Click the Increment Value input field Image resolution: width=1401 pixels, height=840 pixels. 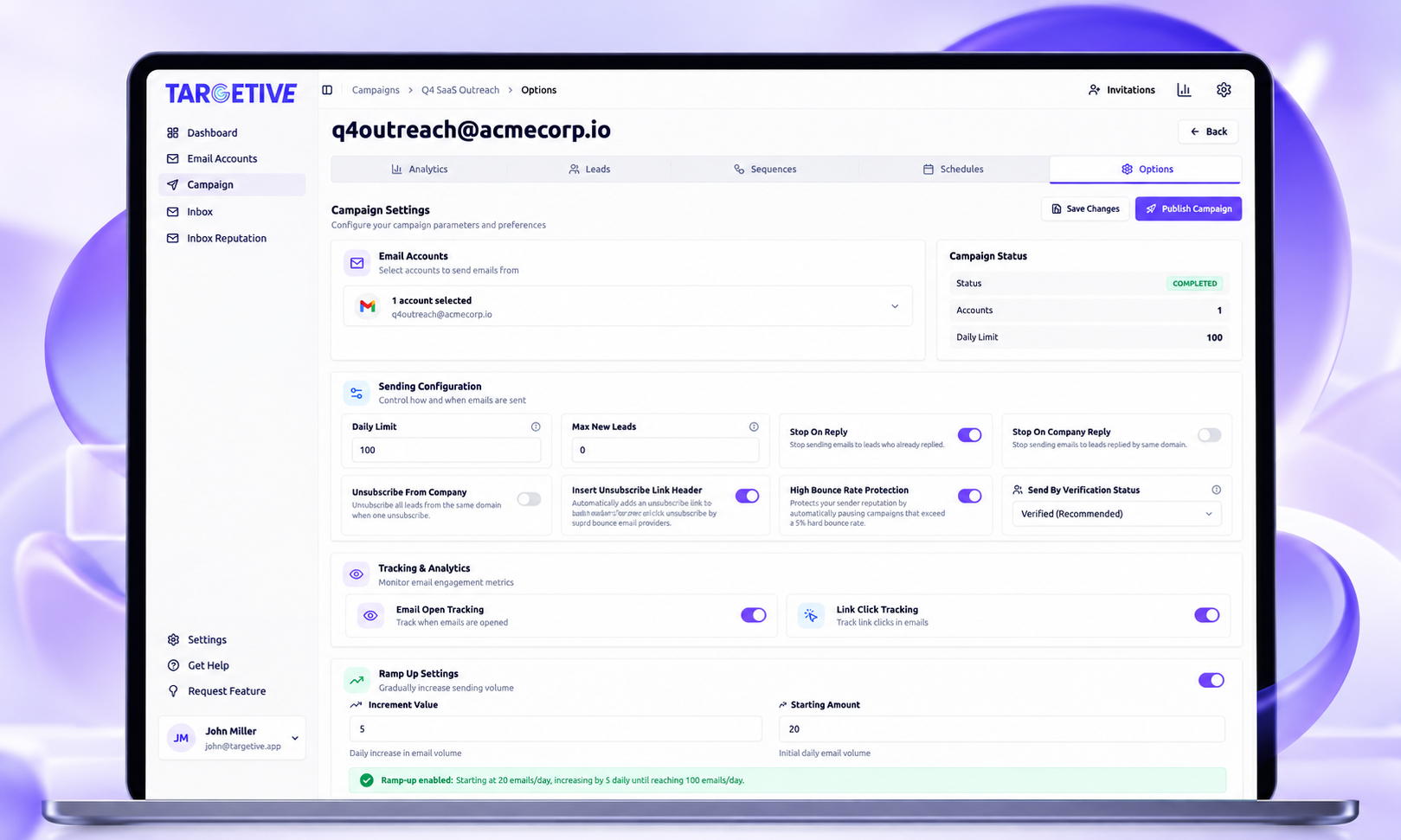556,729
